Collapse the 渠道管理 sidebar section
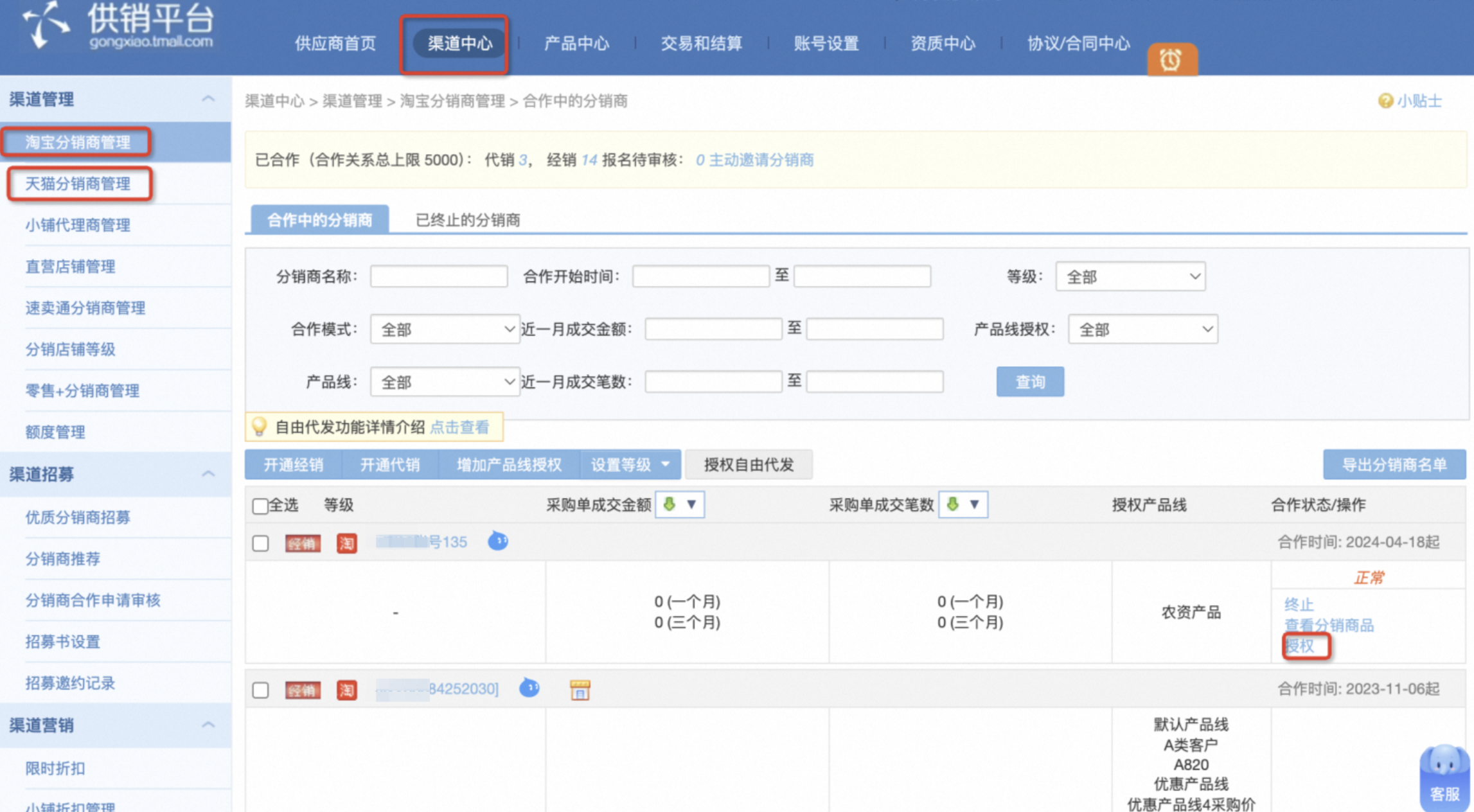 [x=208, y=99]
